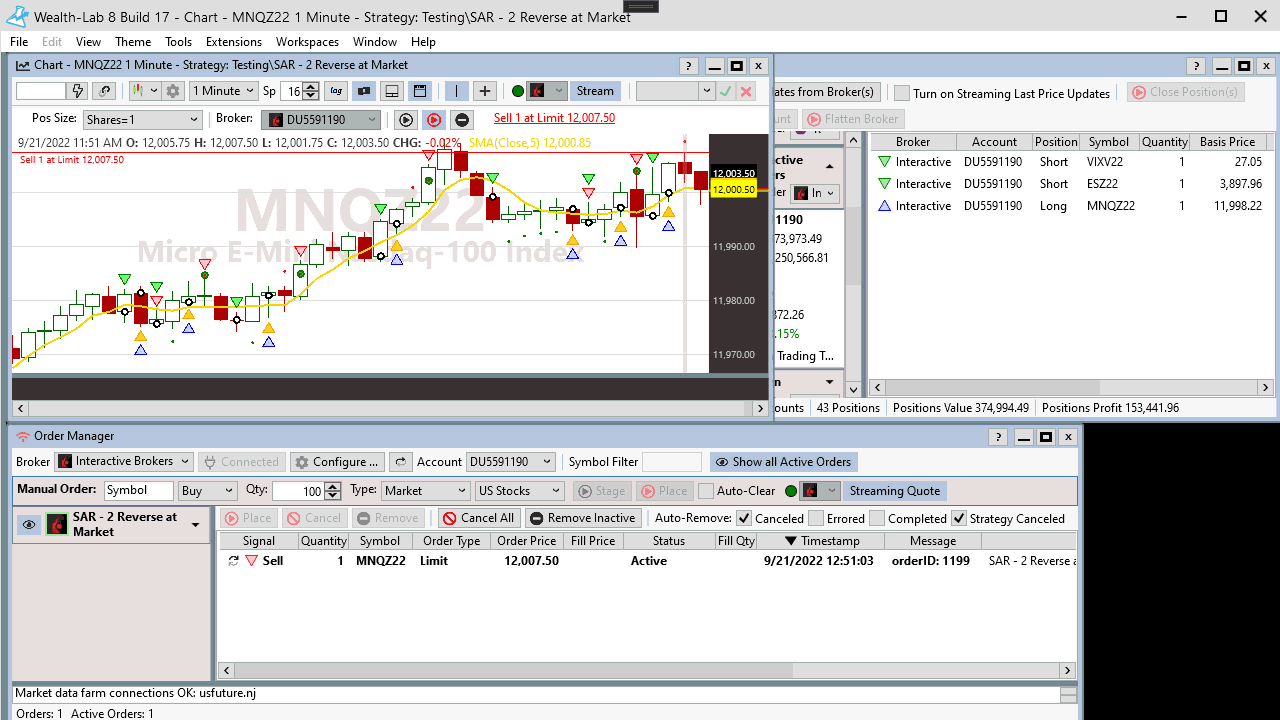Image resolution: width=1280 pixels, height=720 pixels.
Task: Click the Sell signal red triangle in order row
Action: (x=251, y=561)
